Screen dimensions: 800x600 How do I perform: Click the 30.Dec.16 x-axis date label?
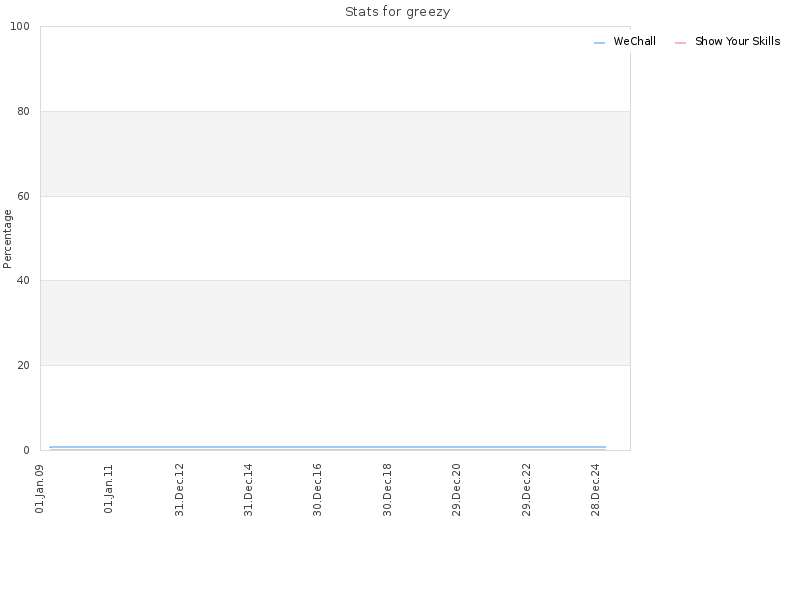point(317,489)
